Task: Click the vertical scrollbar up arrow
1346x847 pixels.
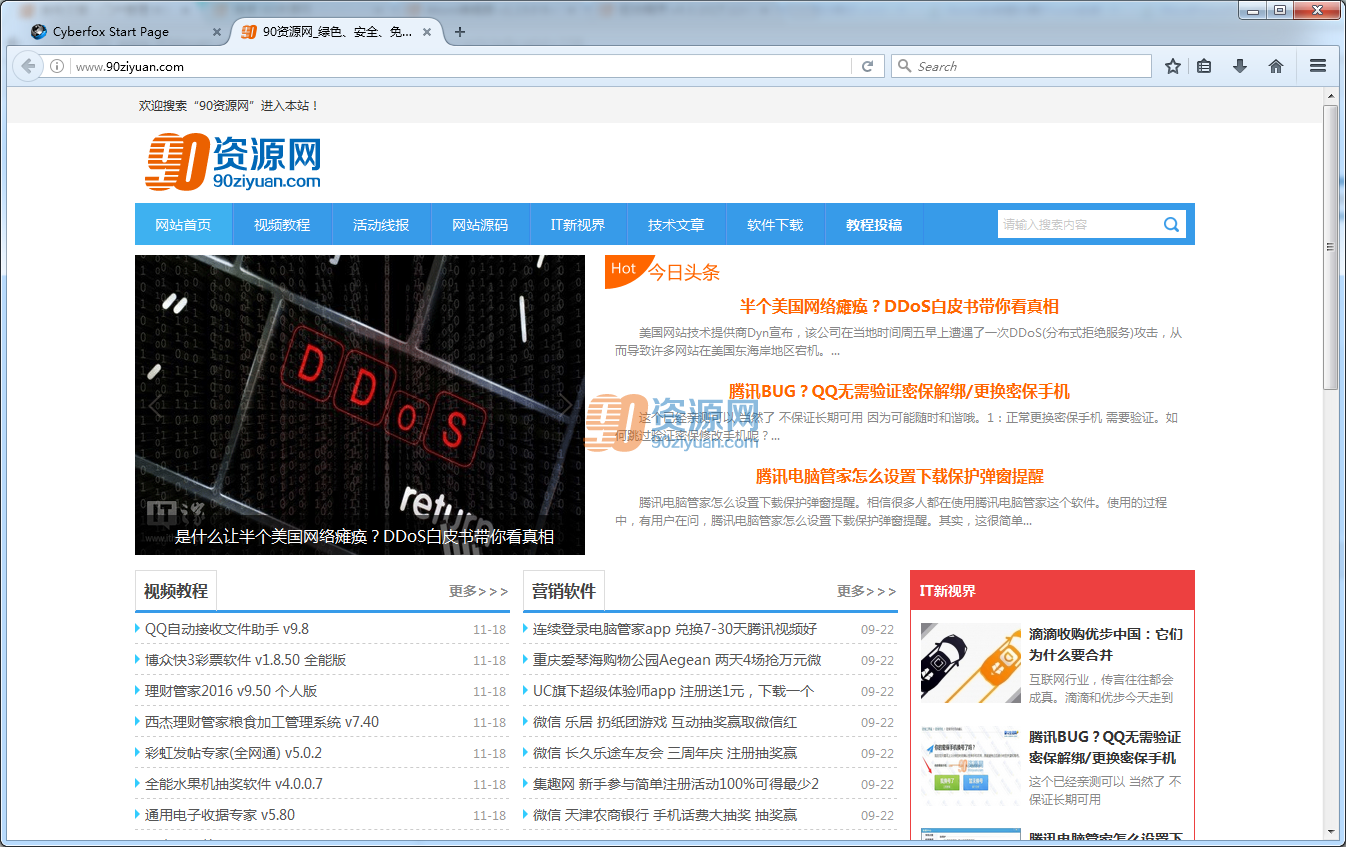Action: point(1330,97)
